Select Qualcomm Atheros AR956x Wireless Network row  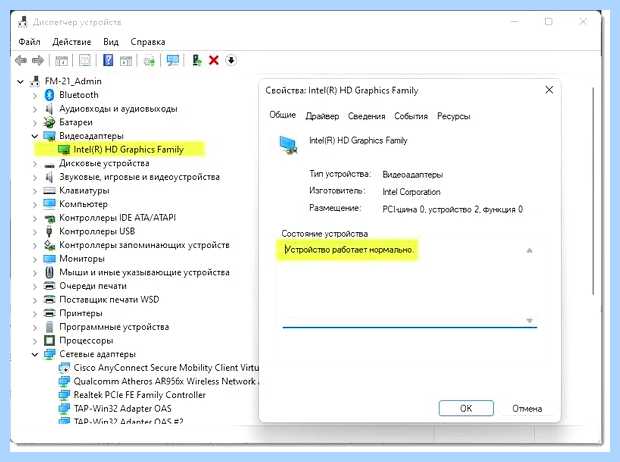click(x=166, y=382)
